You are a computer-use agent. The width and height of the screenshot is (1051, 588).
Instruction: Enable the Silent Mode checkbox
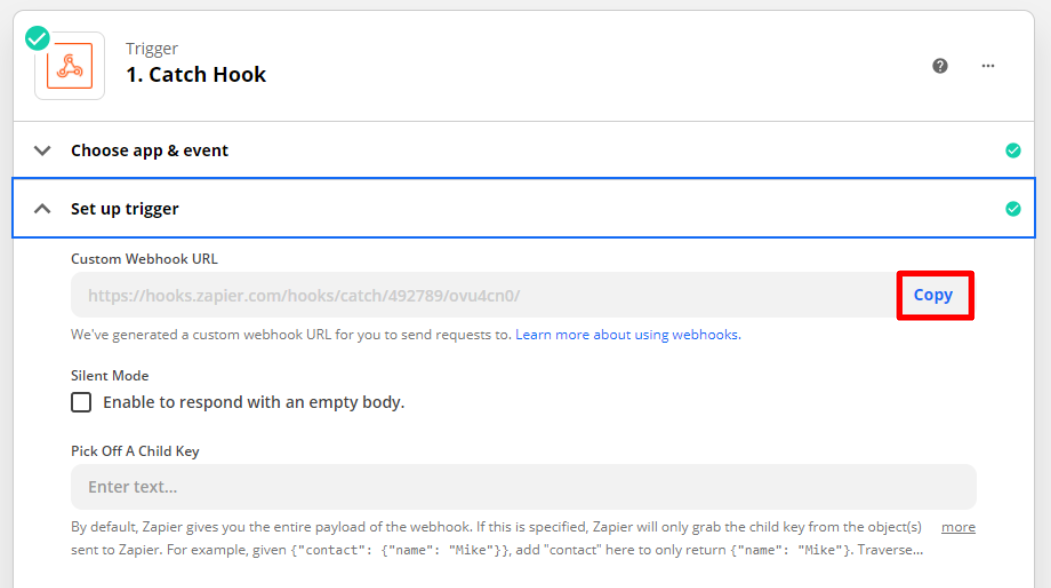(81, 402)
